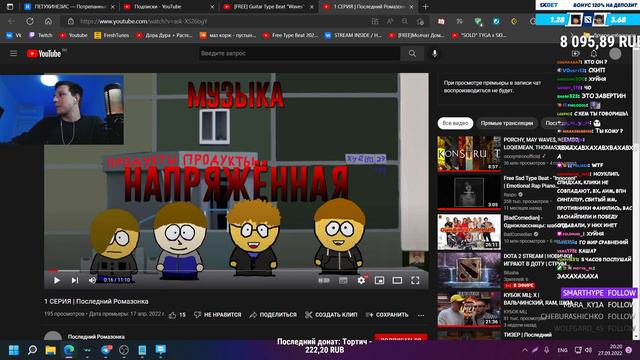Click СОХРАНИТЬ save button
The image size is (640, 360).
[x=387, y=315]
